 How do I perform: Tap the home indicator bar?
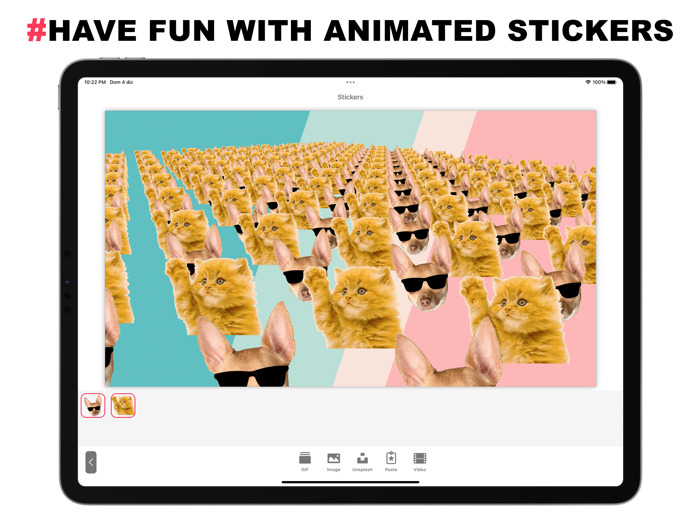(x=350, y=482)
